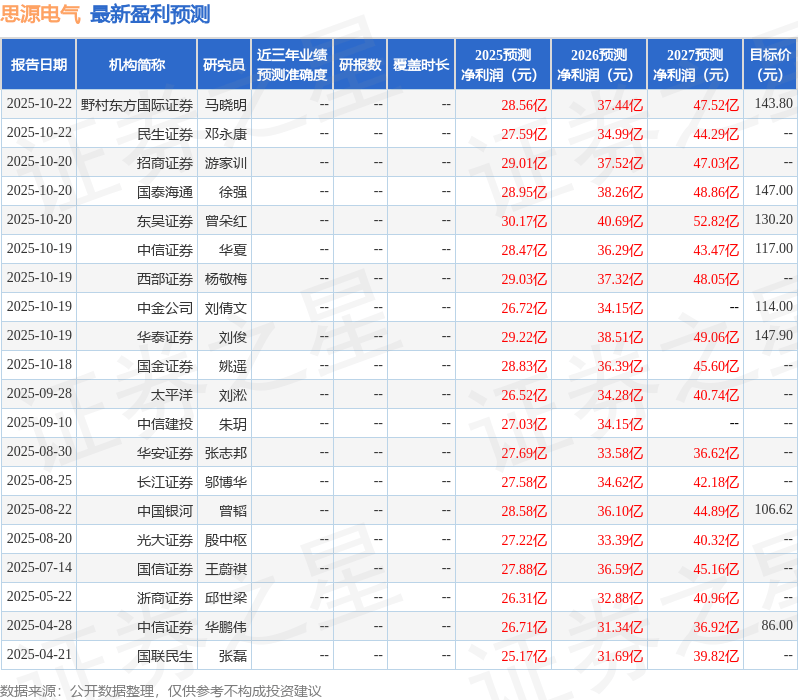798x700 pixels.
Task: Select the 中国银河 institution cell
Action: [x=136, y=511]
